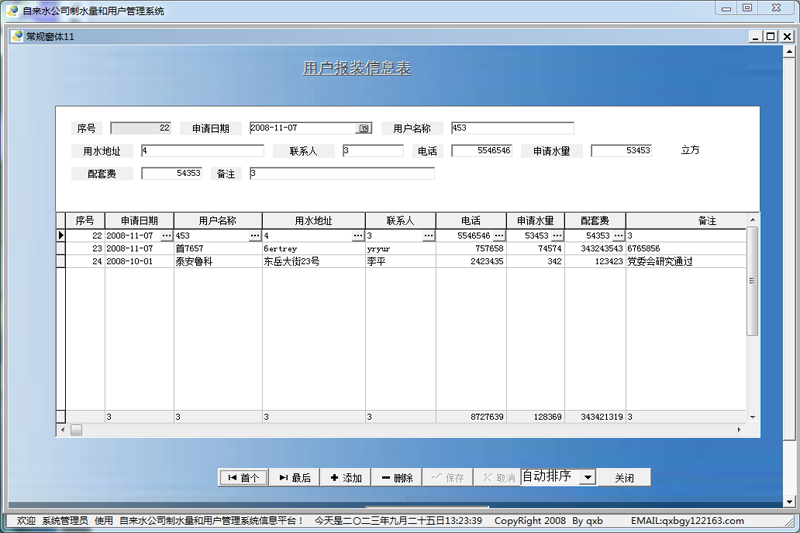Click the ellipsis button in 电话 grid cell
The image size is (800, 533).
click(x=499, y=236)
